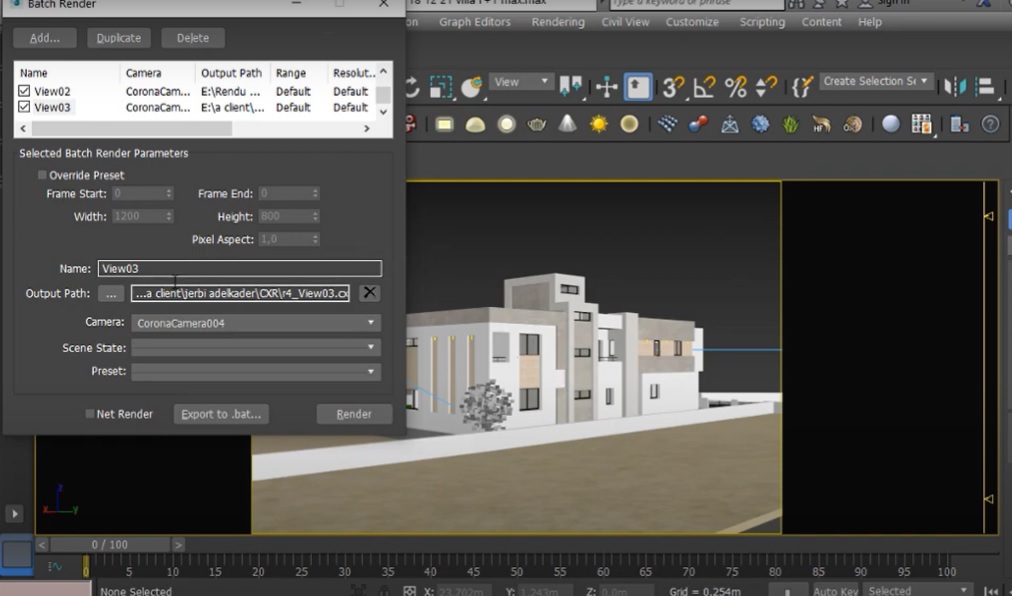1012x596 pixels.
Task: Open the Graph Editors menu
Action: pyautogui.click(x=474, y=22)
